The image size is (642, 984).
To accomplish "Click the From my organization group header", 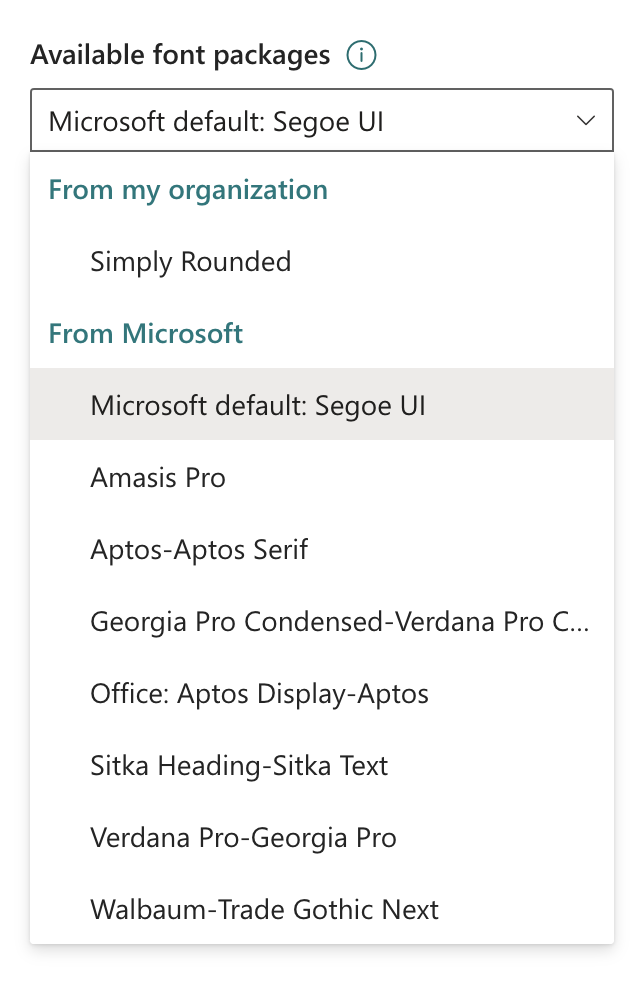I will click(188, 190).
